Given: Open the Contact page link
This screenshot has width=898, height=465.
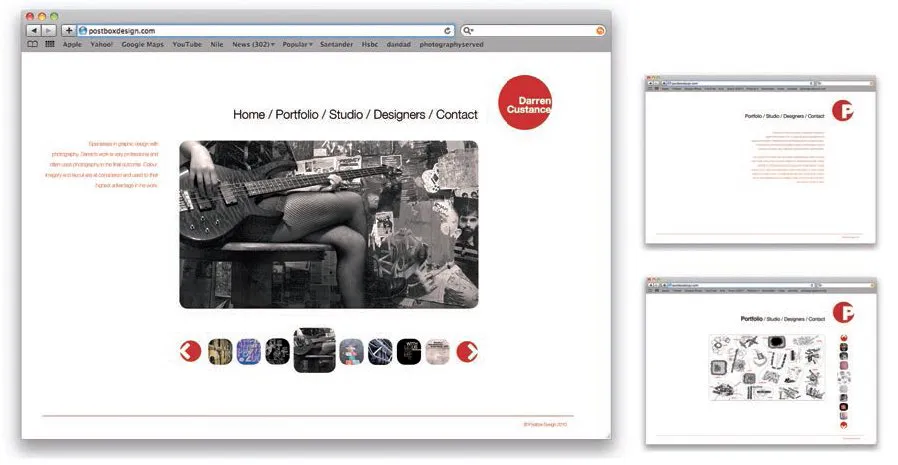Looking at the screenshot, I should pos(456,115).
